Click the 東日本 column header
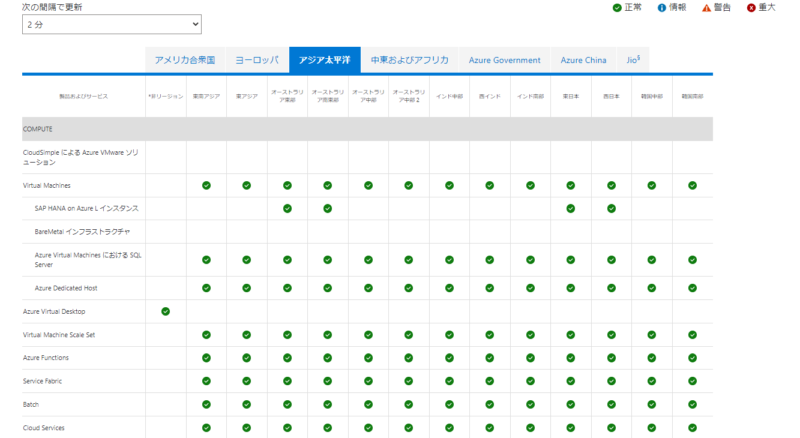 570,96
